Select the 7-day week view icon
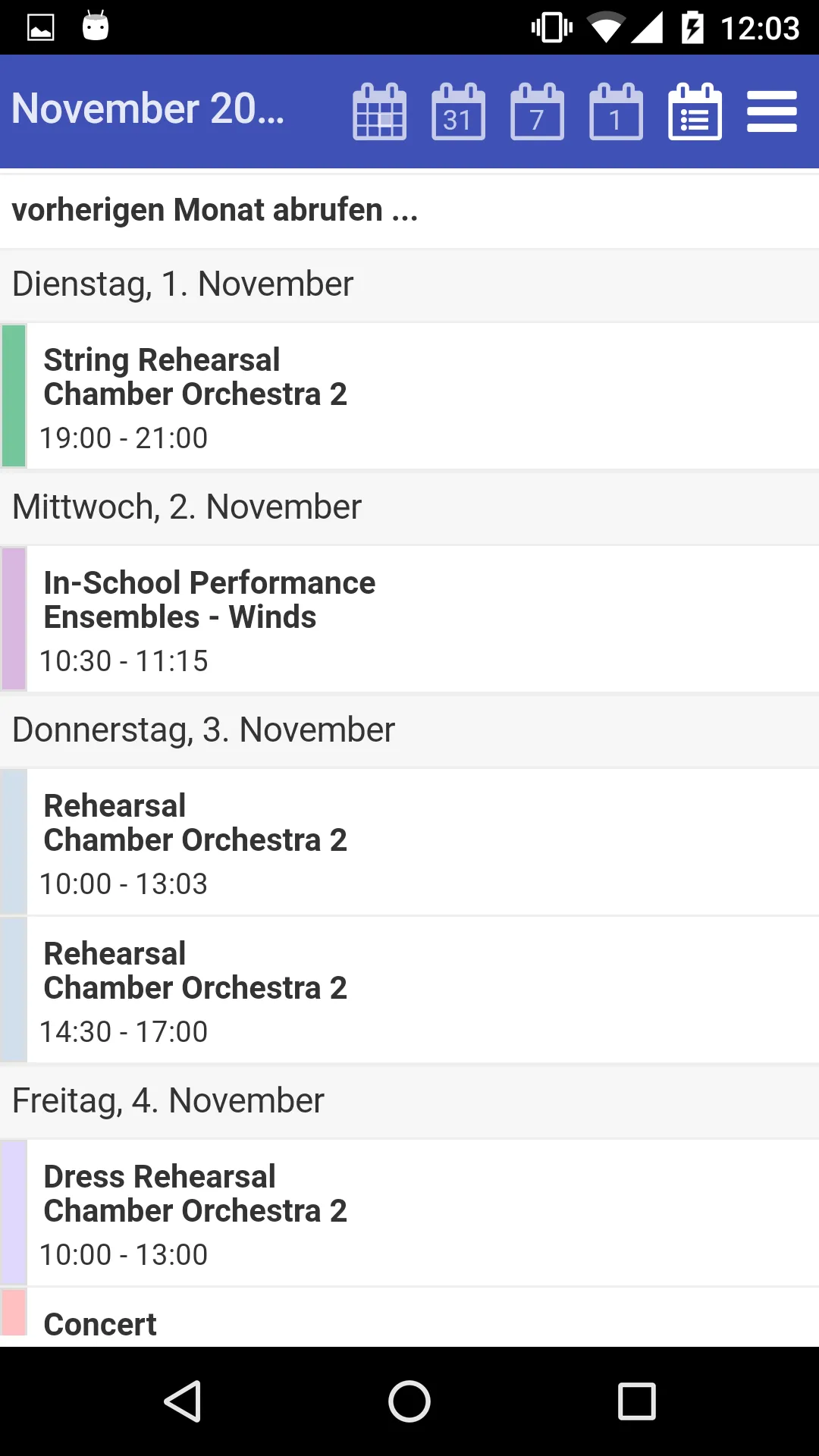 click(x=538, y=111)
